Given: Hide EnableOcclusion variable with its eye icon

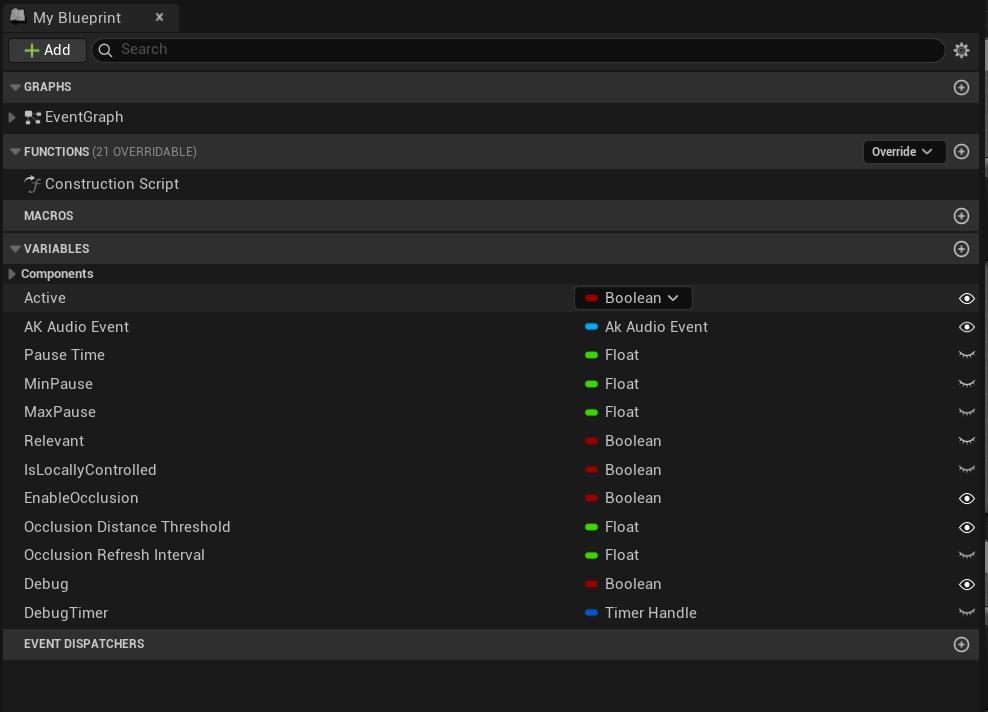Looking at the screenshot, I should point(967,498).
